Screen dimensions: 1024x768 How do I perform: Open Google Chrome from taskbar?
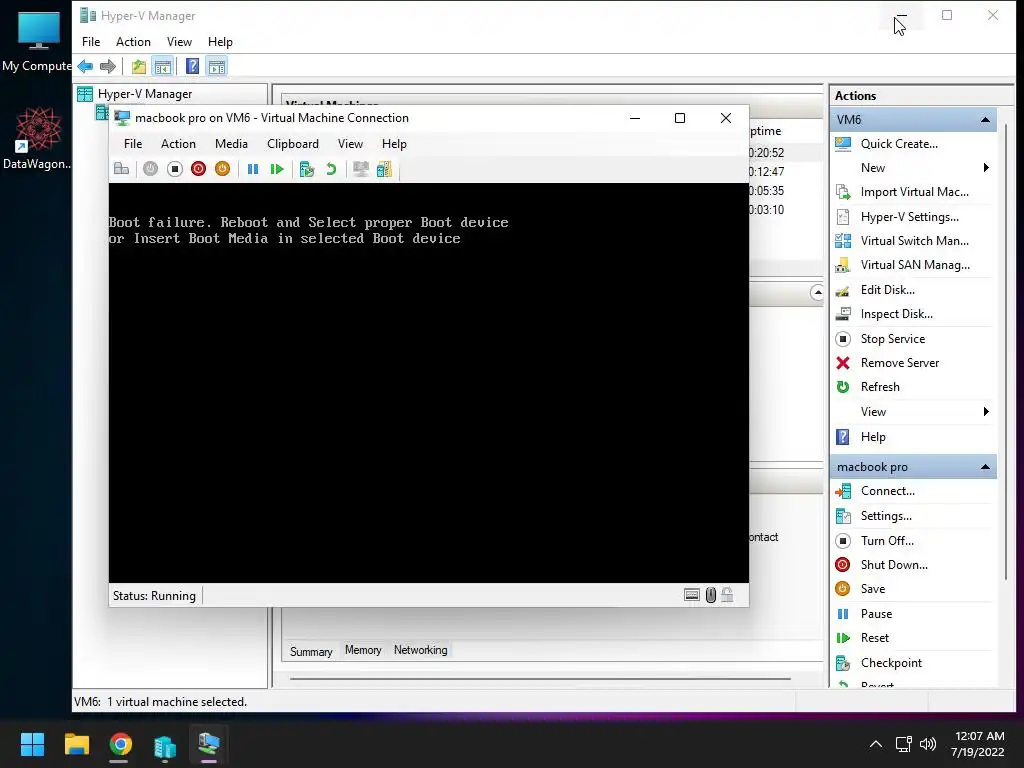(x=120, y=744)
